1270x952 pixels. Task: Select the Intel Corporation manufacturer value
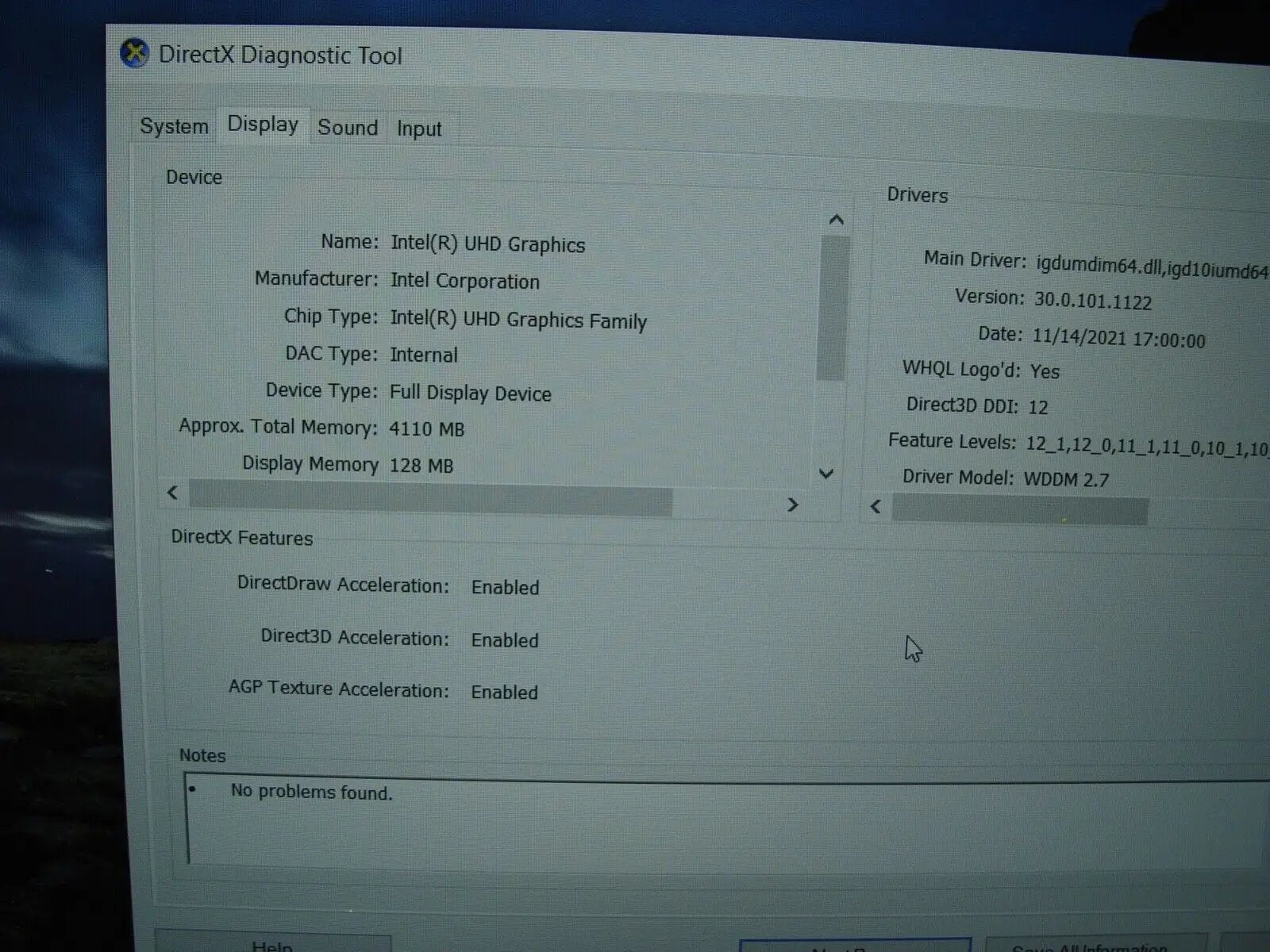(464, 281)
